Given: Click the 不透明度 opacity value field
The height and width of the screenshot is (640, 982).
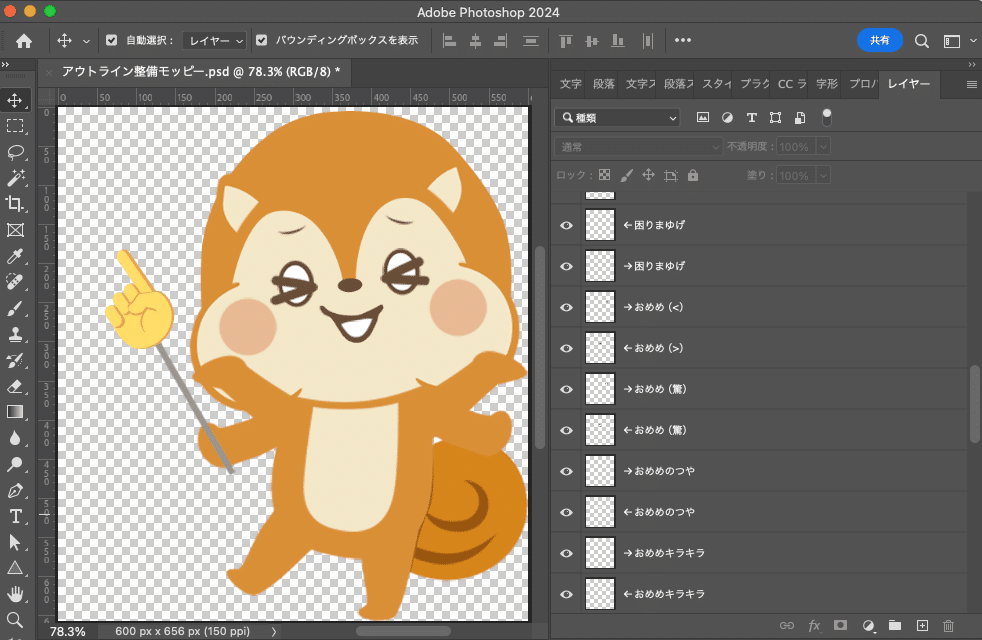Looking at the screenshot, I should tap(795, 147).
